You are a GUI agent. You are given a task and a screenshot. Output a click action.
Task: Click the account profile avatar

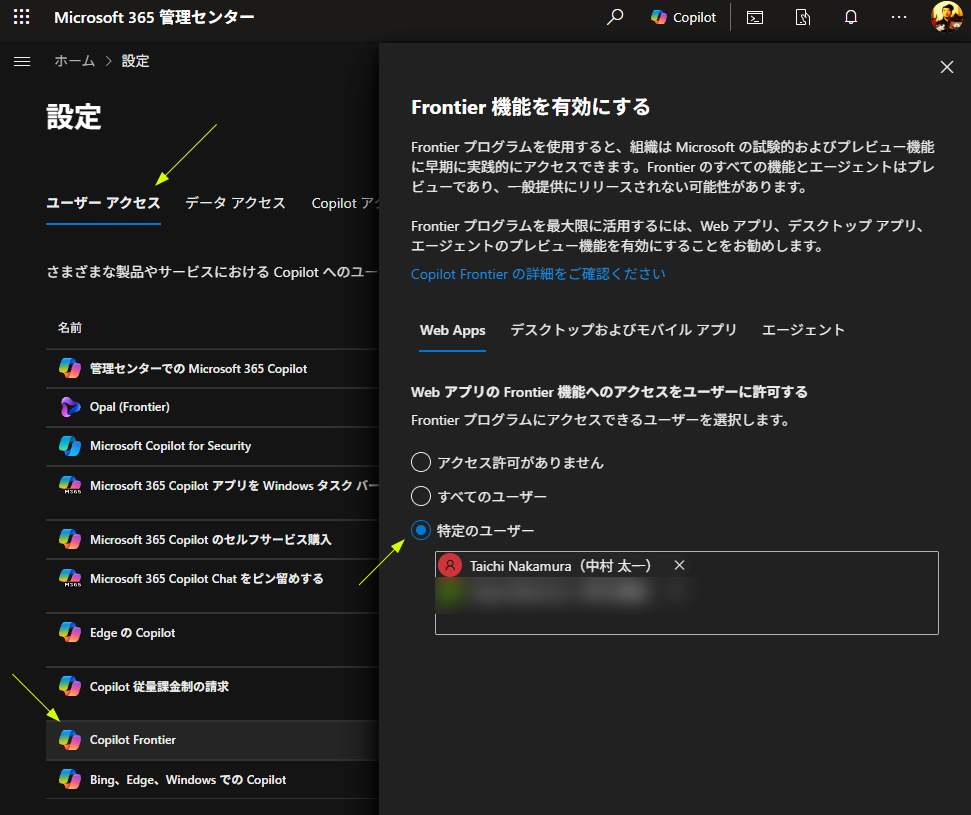pos(946,17)
